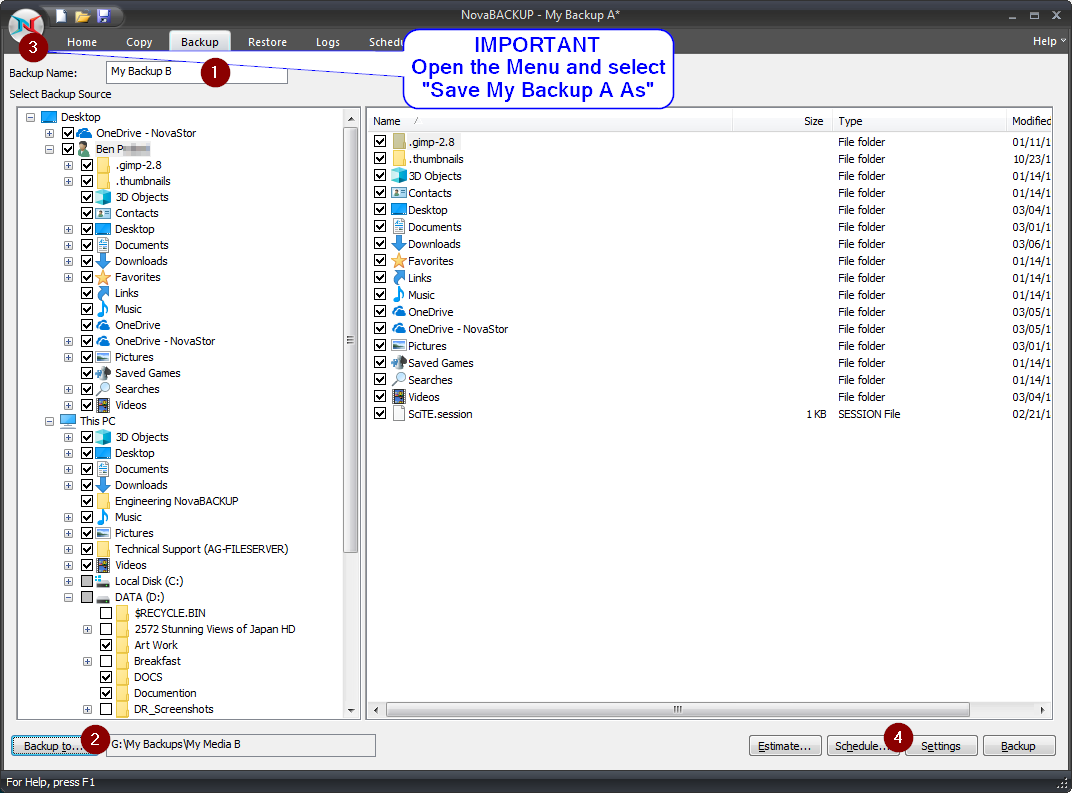Open the Restore tab

(x=267, y=42)
